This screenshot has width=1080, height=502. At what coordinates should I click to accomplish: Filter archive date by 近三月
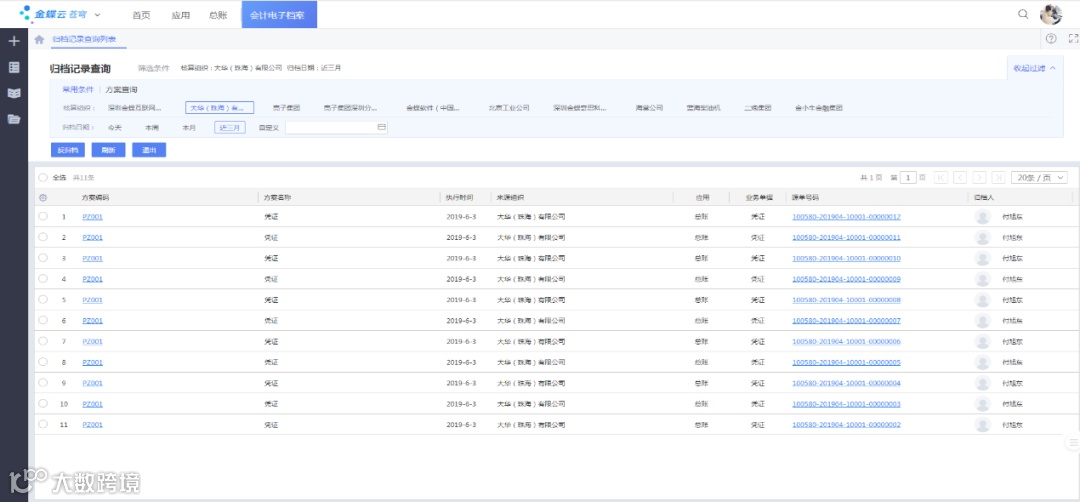tap(230, 127)
